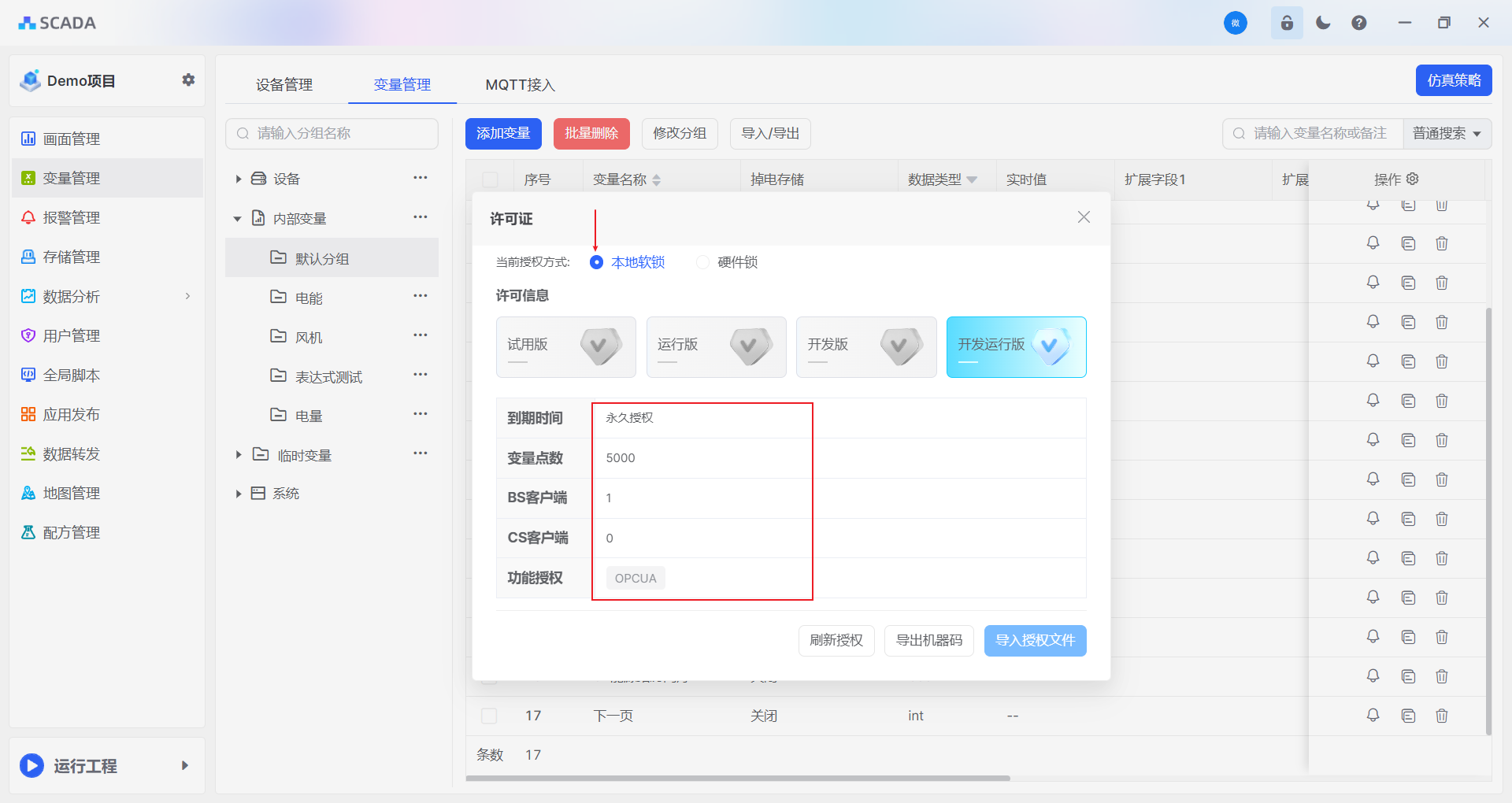Click bell alarm icon in row 17
The width and height of the screenshot is (1512, 803).
(x=1373, y=716)
